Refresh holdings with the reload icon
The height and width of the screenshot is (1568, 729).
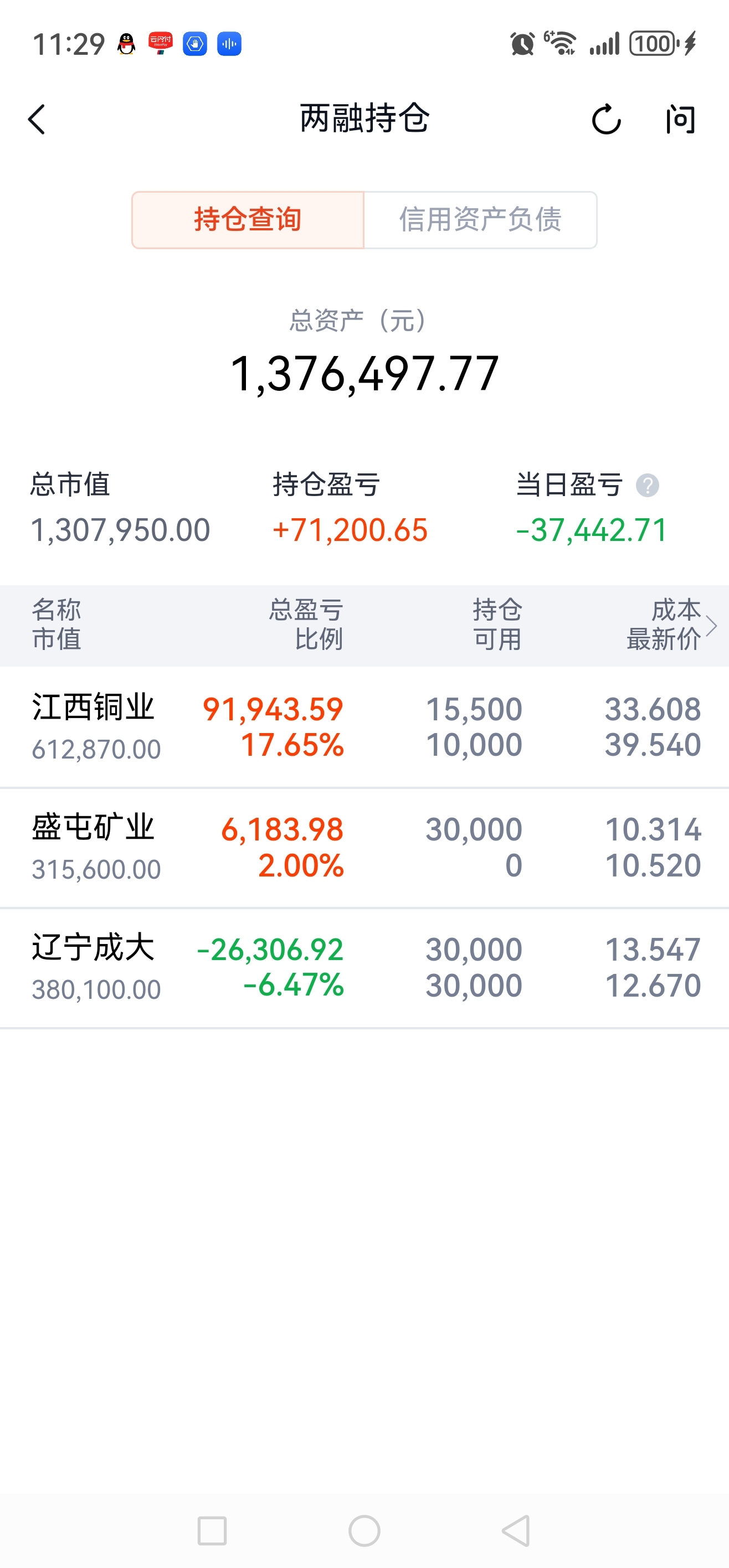606,119
